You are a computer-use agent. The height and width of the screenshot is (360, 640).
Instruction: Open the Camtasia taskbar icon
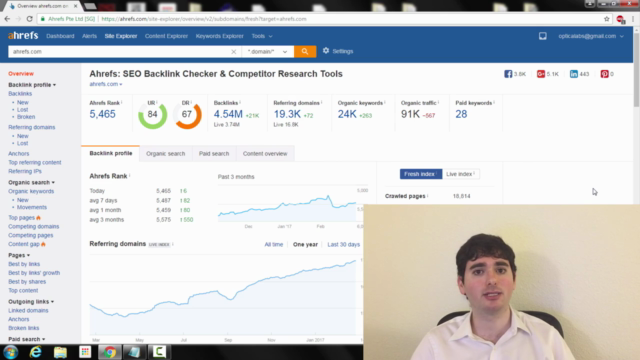tap(159, 352)
